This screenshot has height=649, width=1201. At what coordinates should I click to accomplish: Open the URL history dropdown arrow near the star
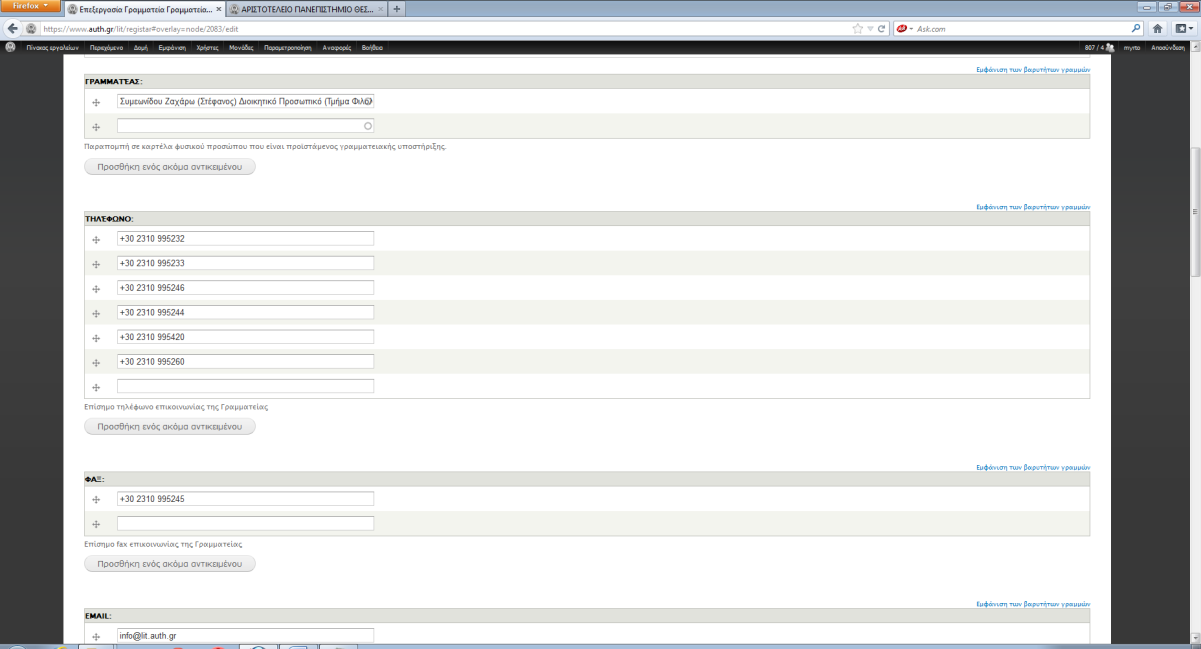point(870,29)
